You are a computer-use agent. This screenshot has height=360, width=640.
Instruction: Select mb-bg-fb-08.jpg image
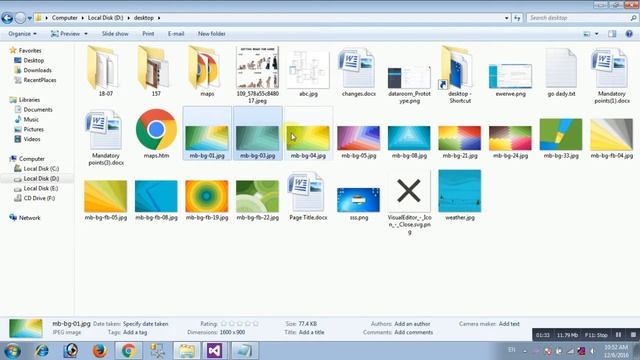click(x=156, y=200)
